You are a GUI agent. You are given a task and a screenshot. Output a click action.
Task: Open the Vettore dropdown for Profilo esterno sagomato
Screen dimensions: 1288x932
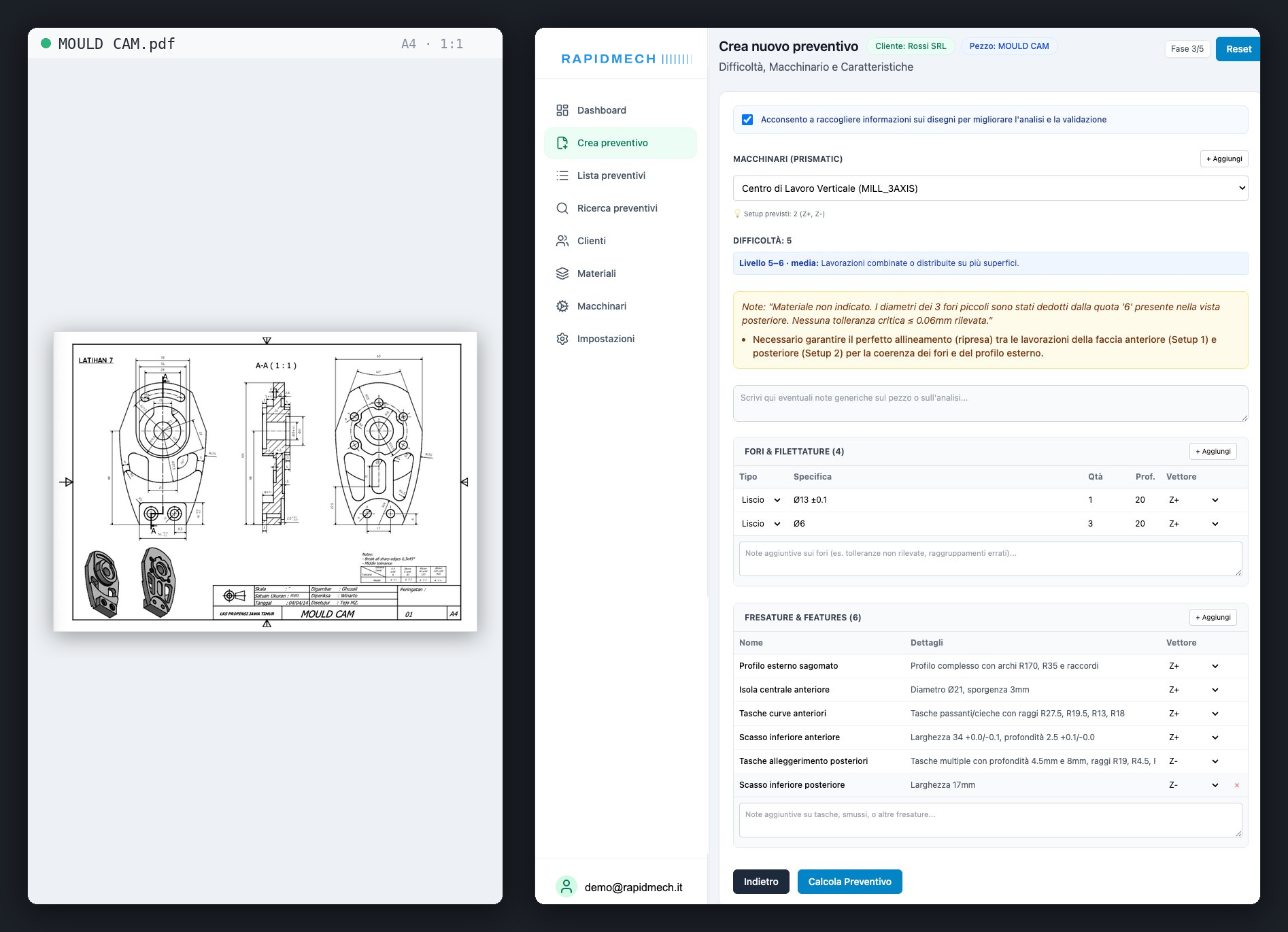(x=1193, y=666)
